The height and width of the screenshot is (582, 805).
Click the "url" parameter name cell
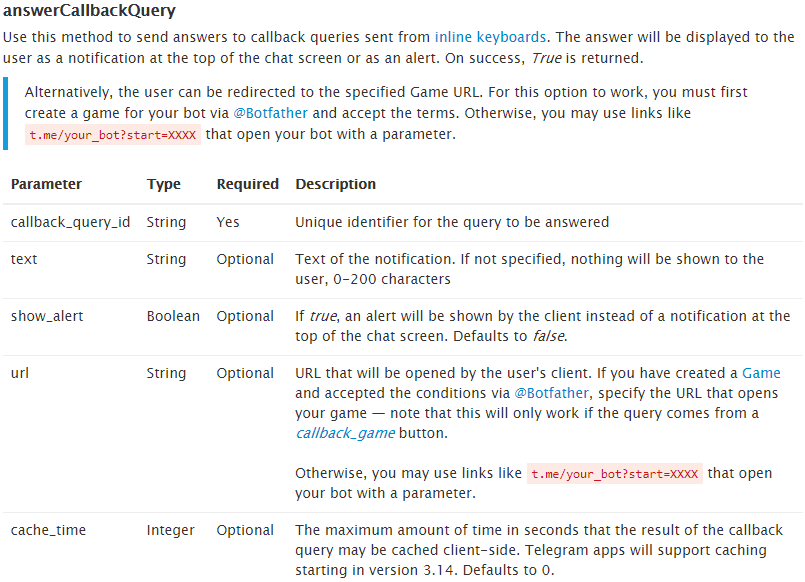coord(20,373)
